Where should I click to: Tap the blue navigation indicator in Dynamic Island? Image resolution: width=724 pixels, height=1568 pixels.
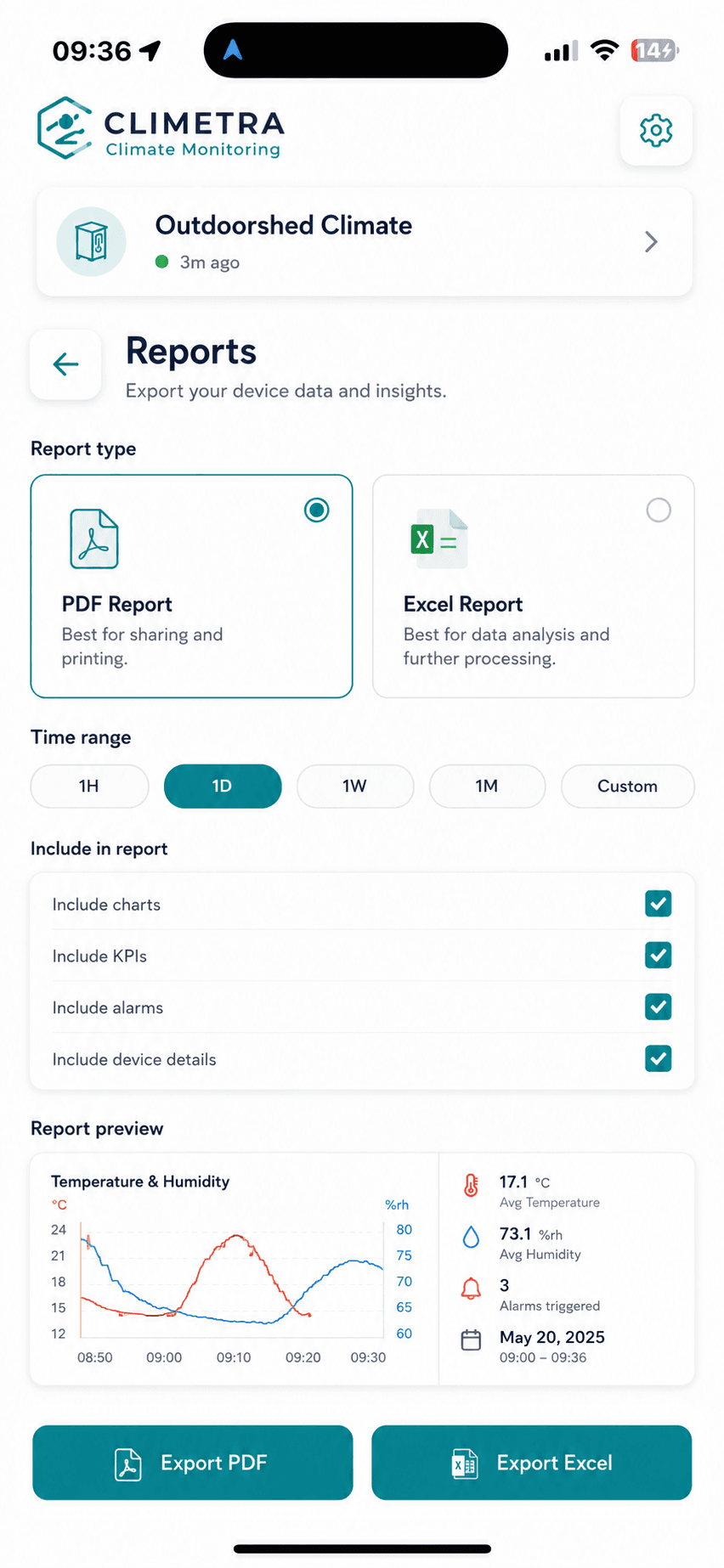[x=233, y=50]
